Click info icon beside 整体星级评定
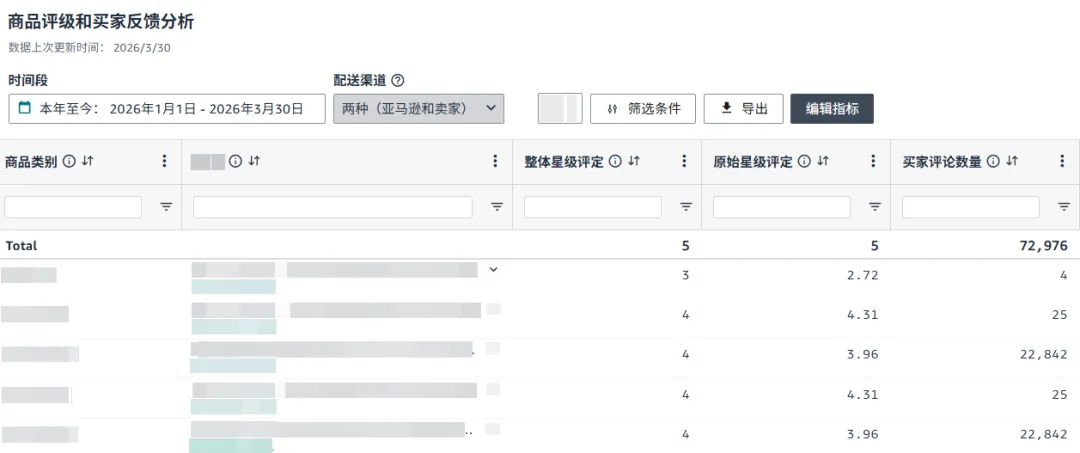Image resolution: width=1080 pixels, height=453 pixels. [x=615, y=161]
